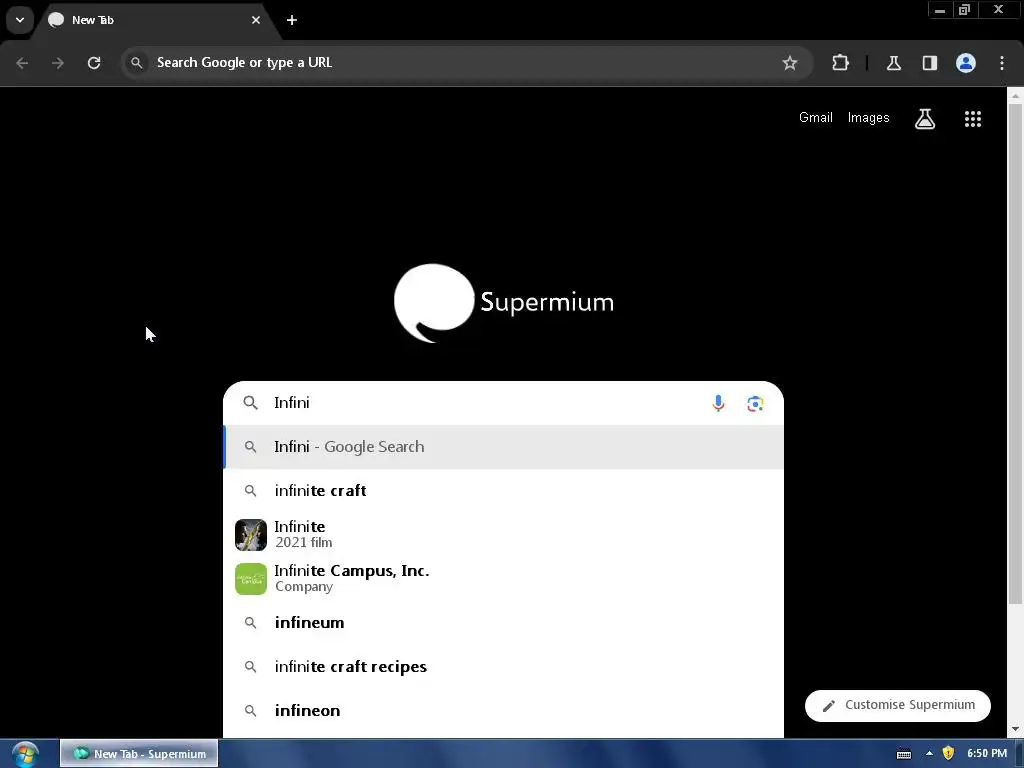Click the 6:50 PM clock
Image resolution: width=1024 pixels, height=768 pixels.
click(x=987, y=754)
